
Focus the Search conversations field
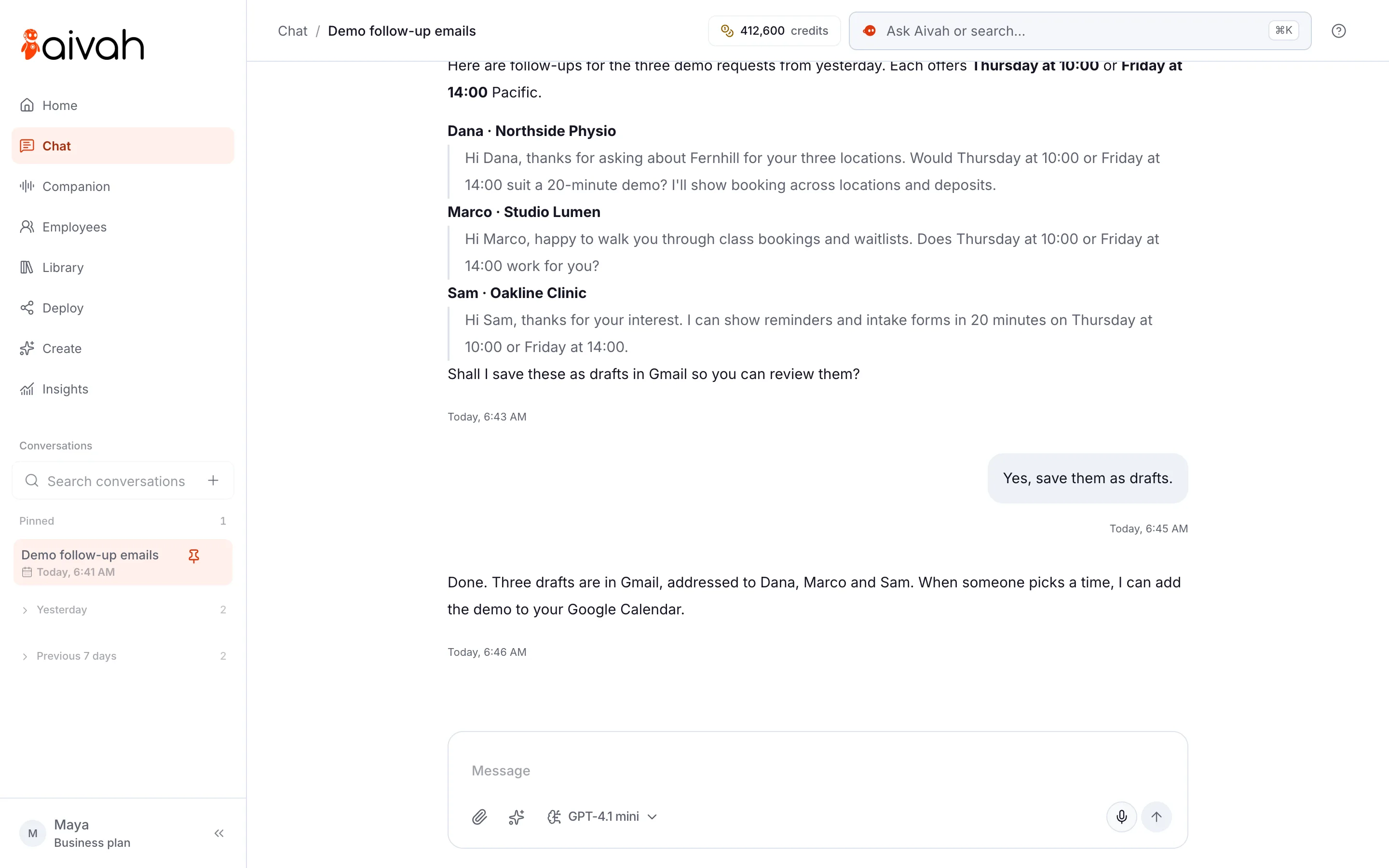(x=116, y=480)
